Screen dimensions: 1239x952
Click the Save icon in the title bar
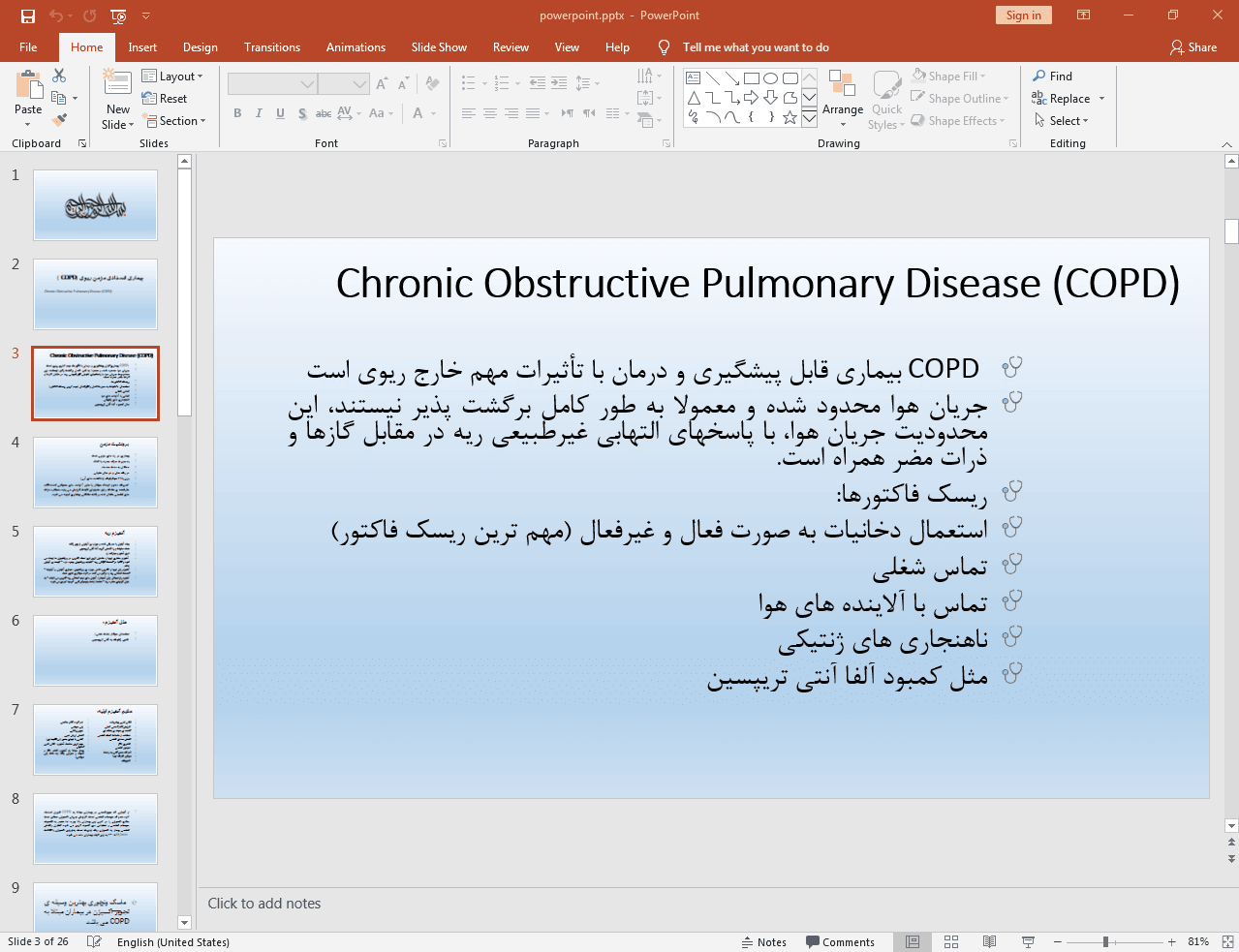point(28,15)
